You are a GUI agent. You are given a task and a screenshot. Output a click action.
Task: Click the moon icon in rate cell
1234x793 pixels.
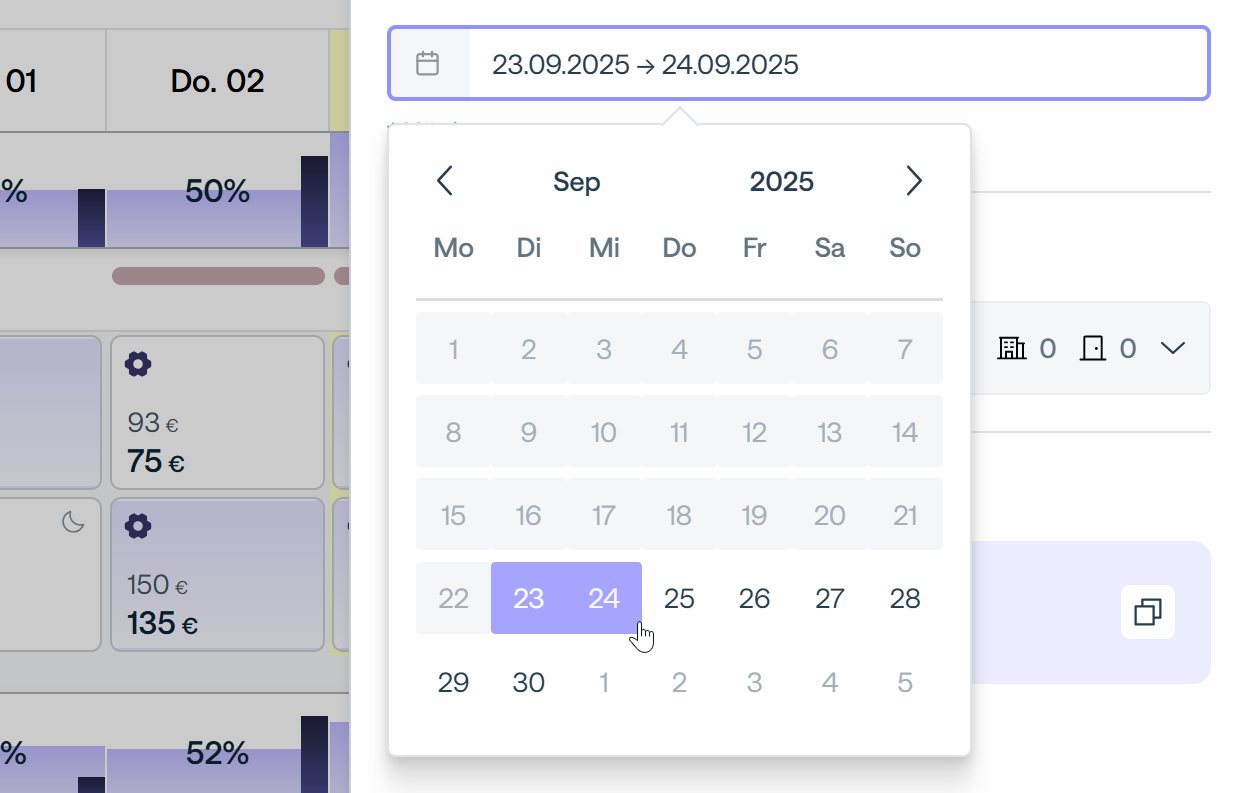73,521
